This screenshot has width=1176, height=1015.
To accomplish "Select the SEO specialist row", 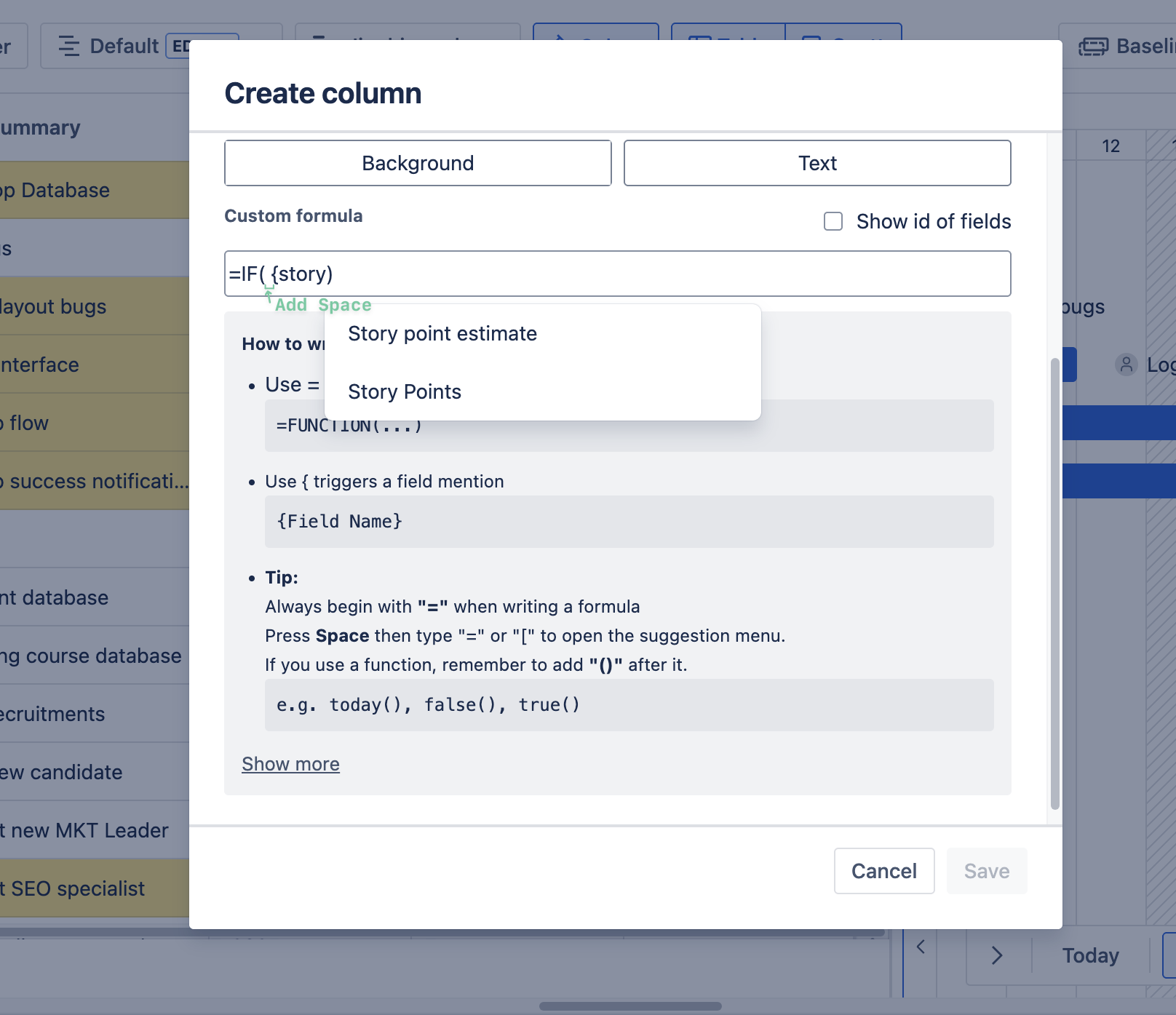I will [x=80, y=888].
